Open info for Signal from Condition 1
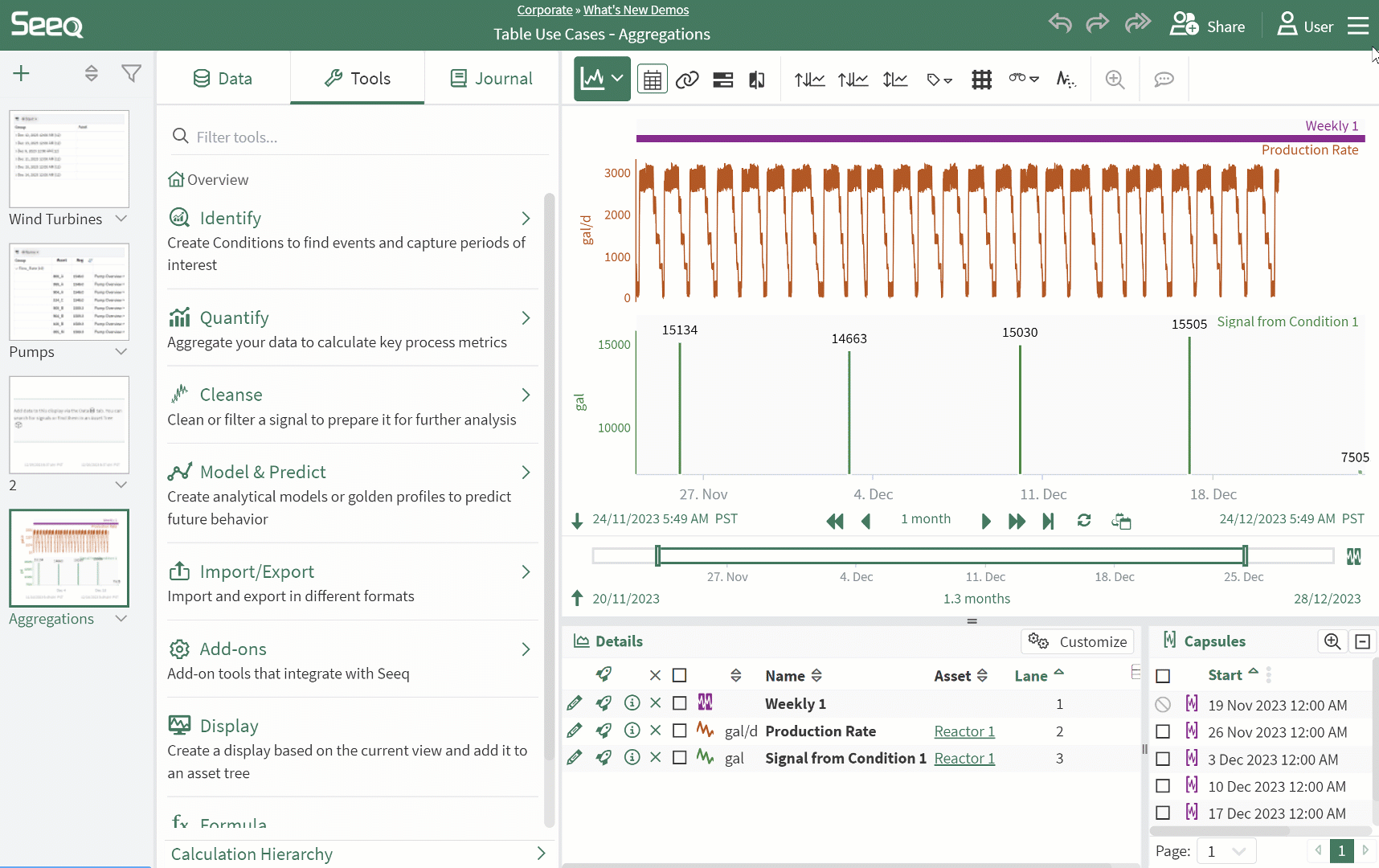 [x=632, y=757]
